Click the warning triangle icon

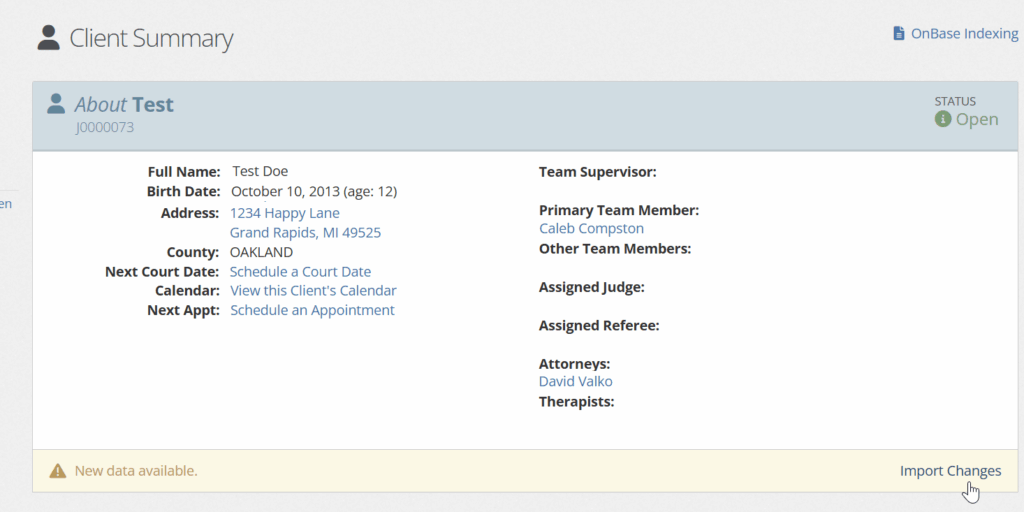coord(58,471)
